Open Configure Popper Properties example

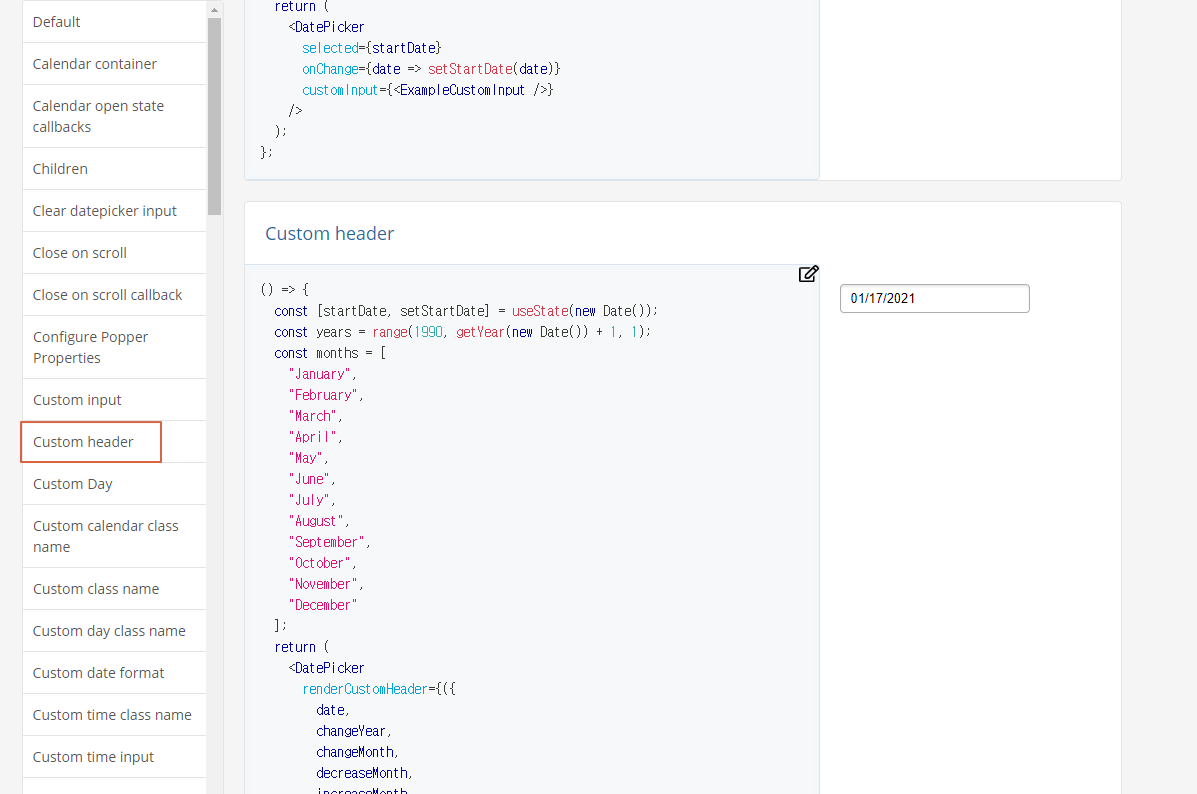(89, 347)
